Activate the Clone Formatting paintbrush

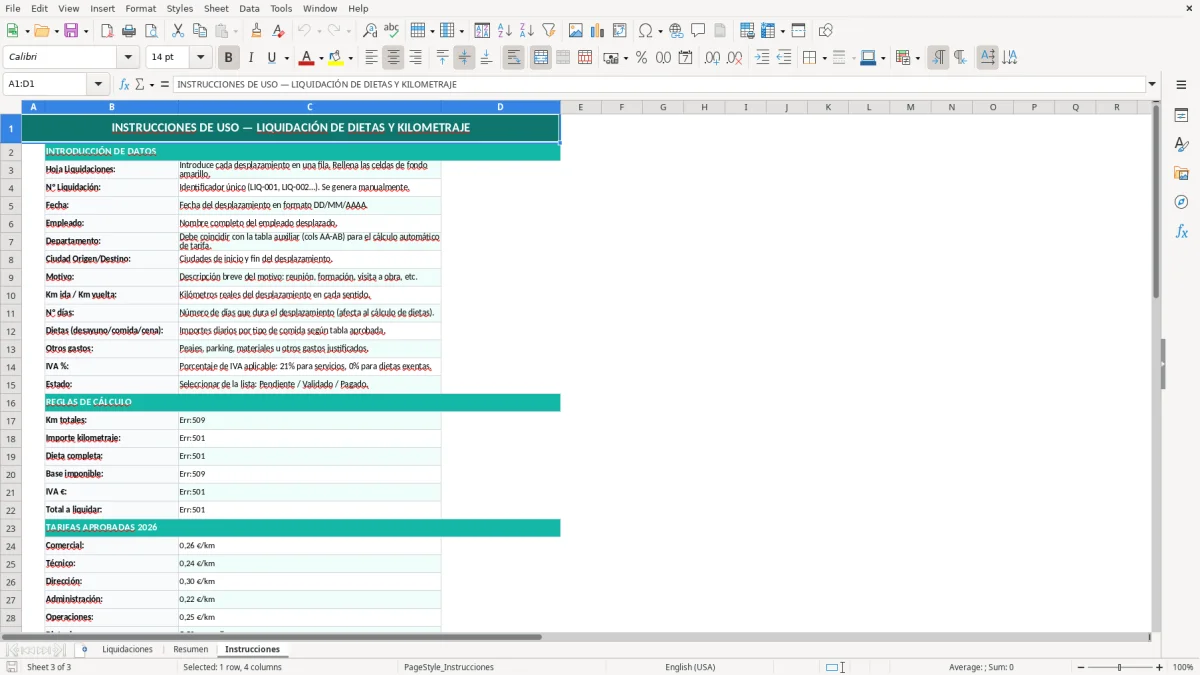tap(256, 31)
